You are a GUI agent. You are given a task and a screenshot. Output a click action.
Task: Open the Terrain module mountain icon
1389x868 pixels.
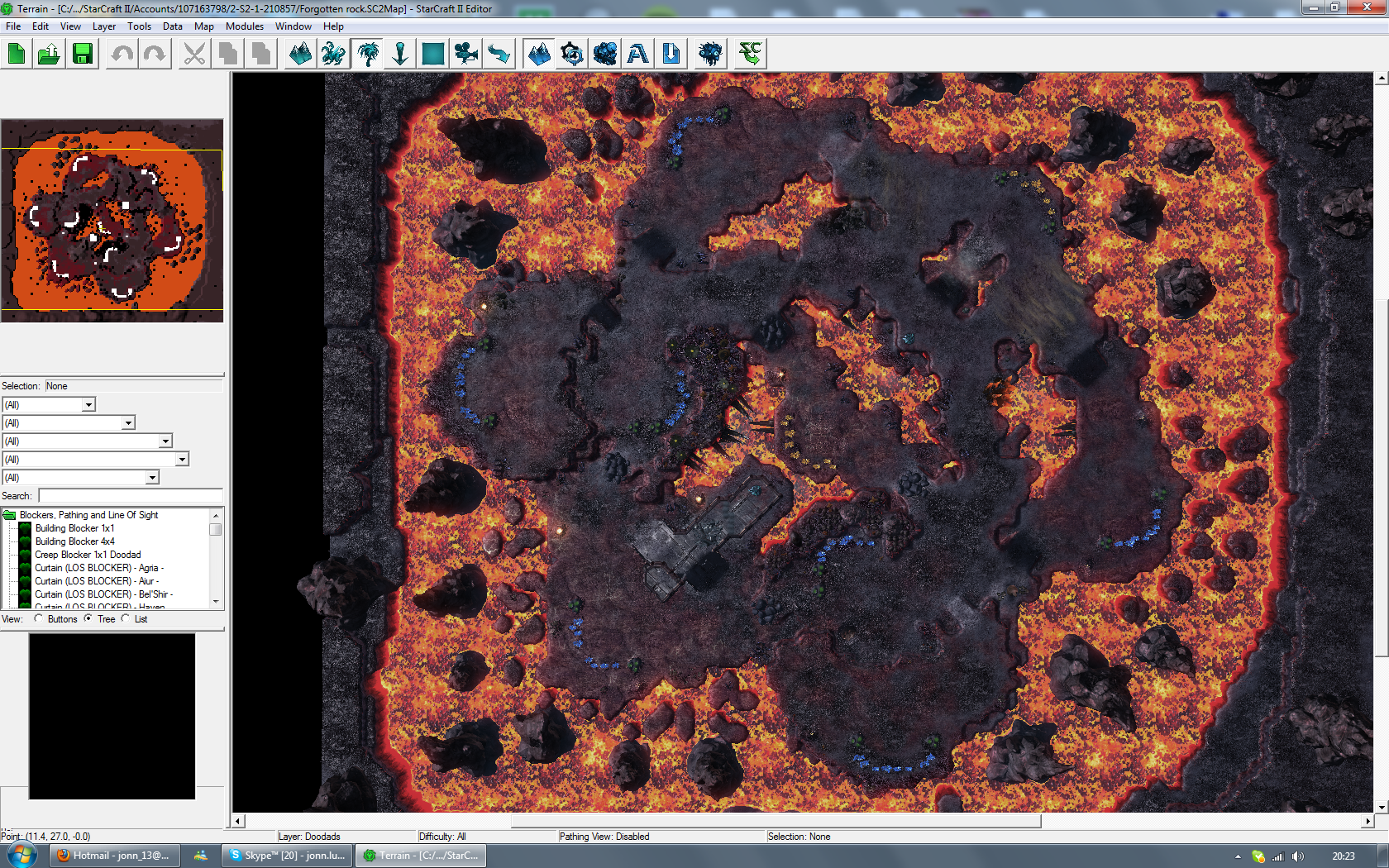539,55
